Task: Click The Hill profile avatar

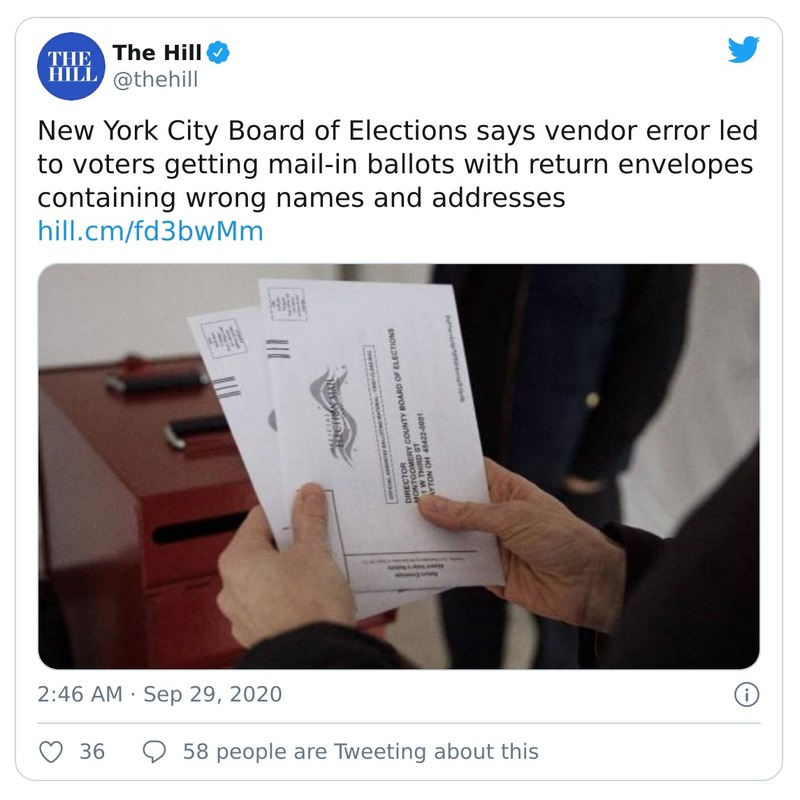Action: tap(71, 66)
